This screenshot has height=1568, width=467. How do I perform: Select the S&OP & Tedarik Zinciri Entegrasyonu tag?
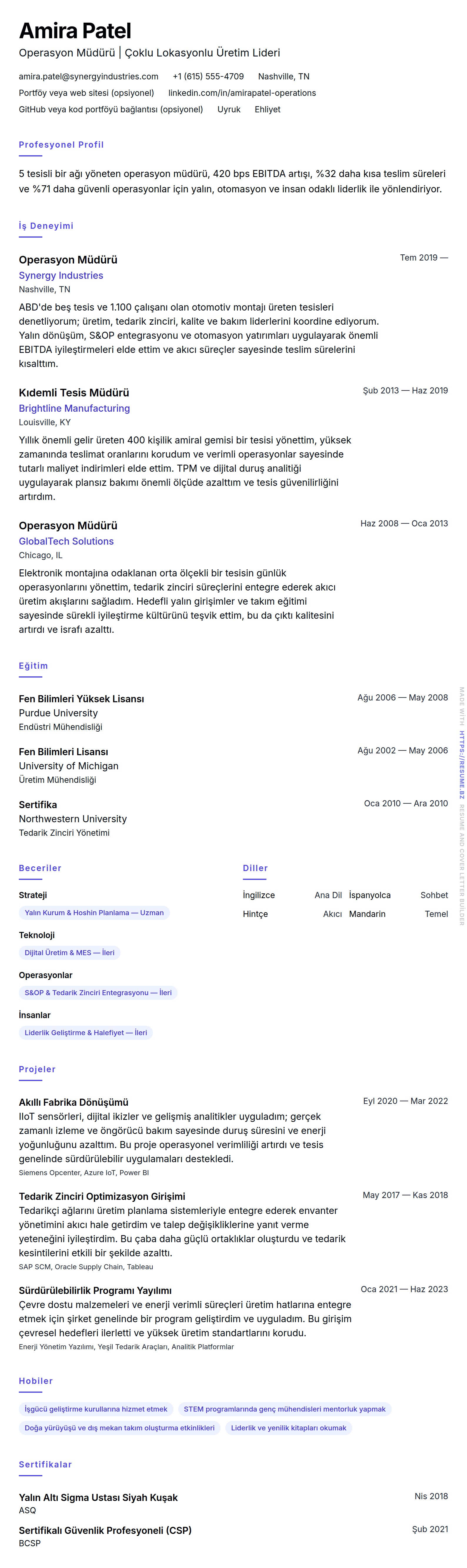[x=98, y=993]
